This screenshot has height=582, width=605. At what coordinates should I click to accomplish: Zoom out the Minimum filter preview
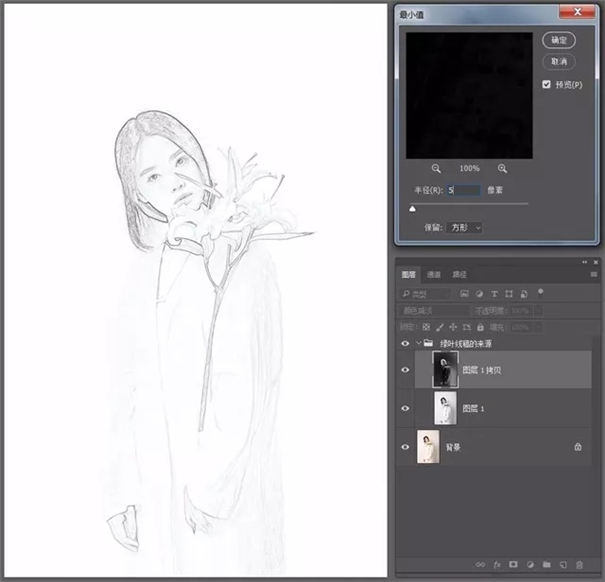(x=437, y=168)
